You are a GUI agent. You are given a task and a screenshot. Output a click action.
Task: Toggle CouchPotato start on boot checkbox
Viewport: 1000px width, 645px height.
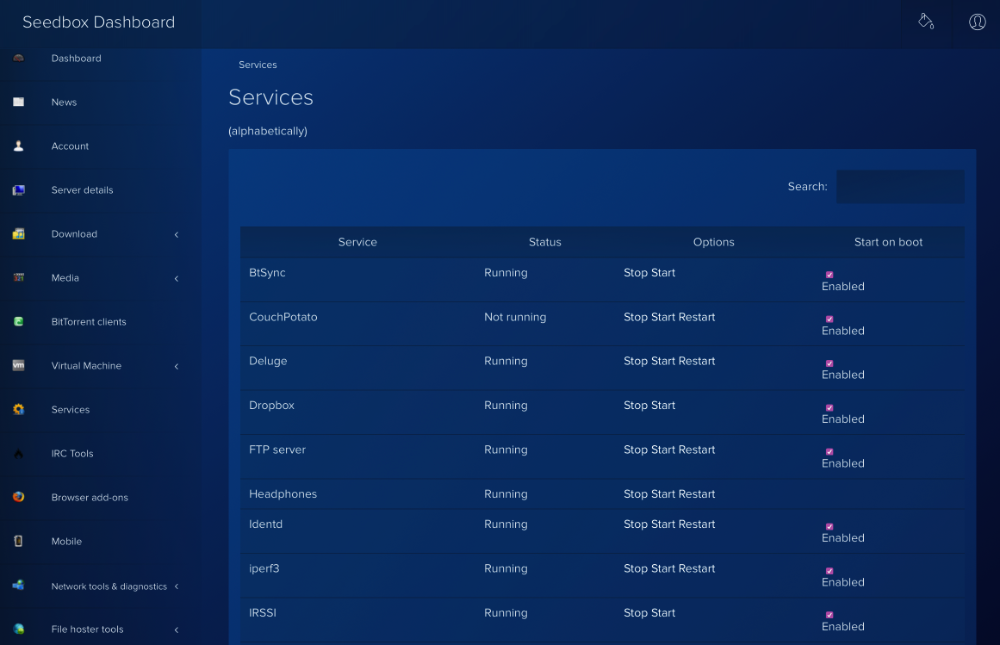tap(830, 319)
